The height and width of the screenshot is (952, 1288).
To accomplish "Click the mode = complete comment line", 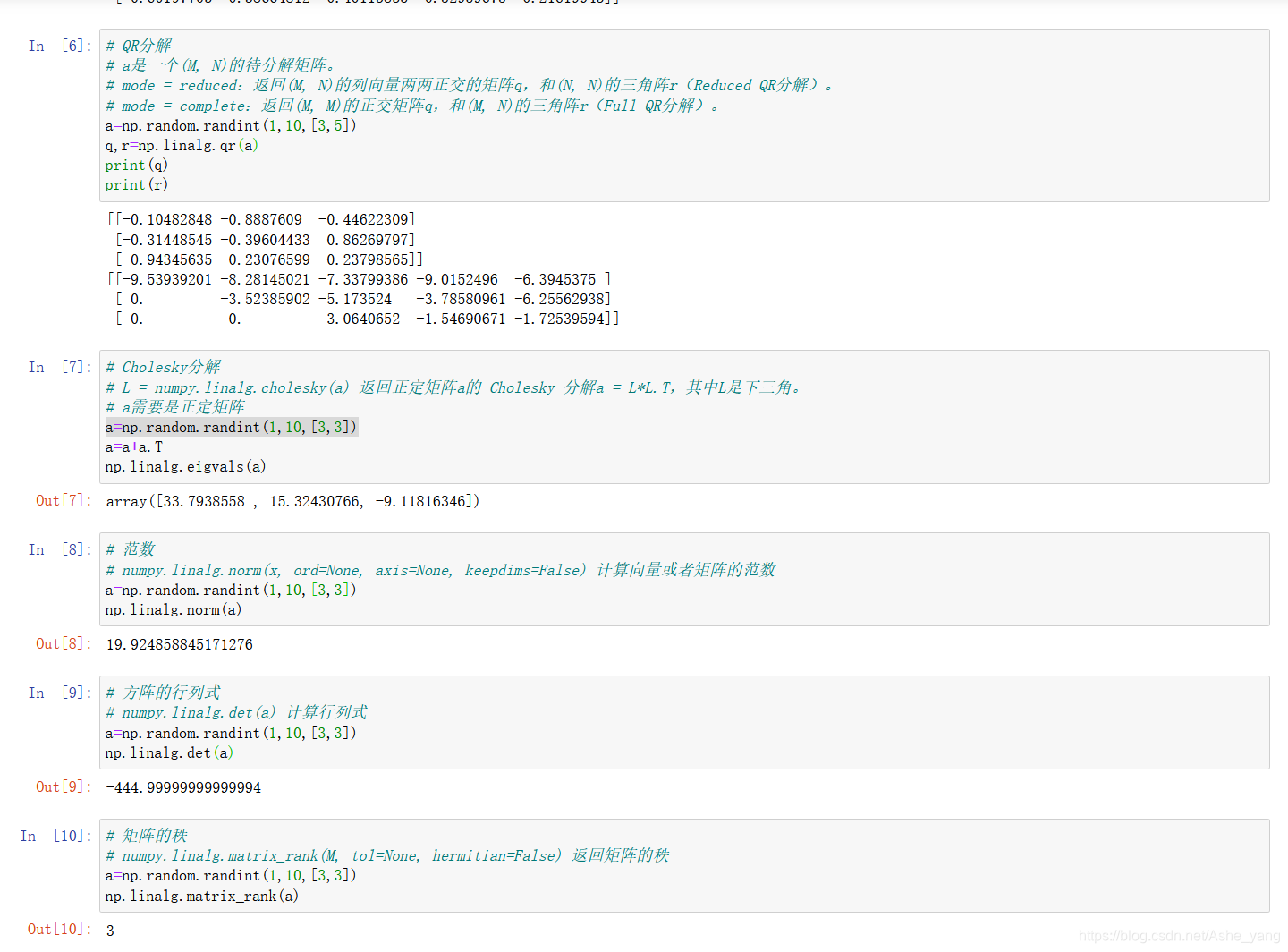I will click(412, 106).
